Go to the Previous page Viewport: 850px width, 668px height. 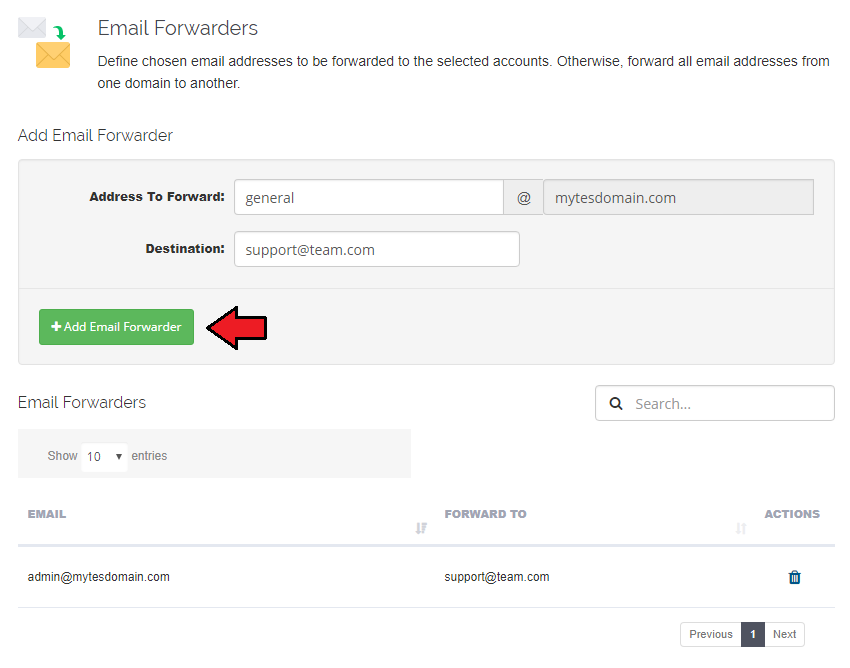pos(710,634)
